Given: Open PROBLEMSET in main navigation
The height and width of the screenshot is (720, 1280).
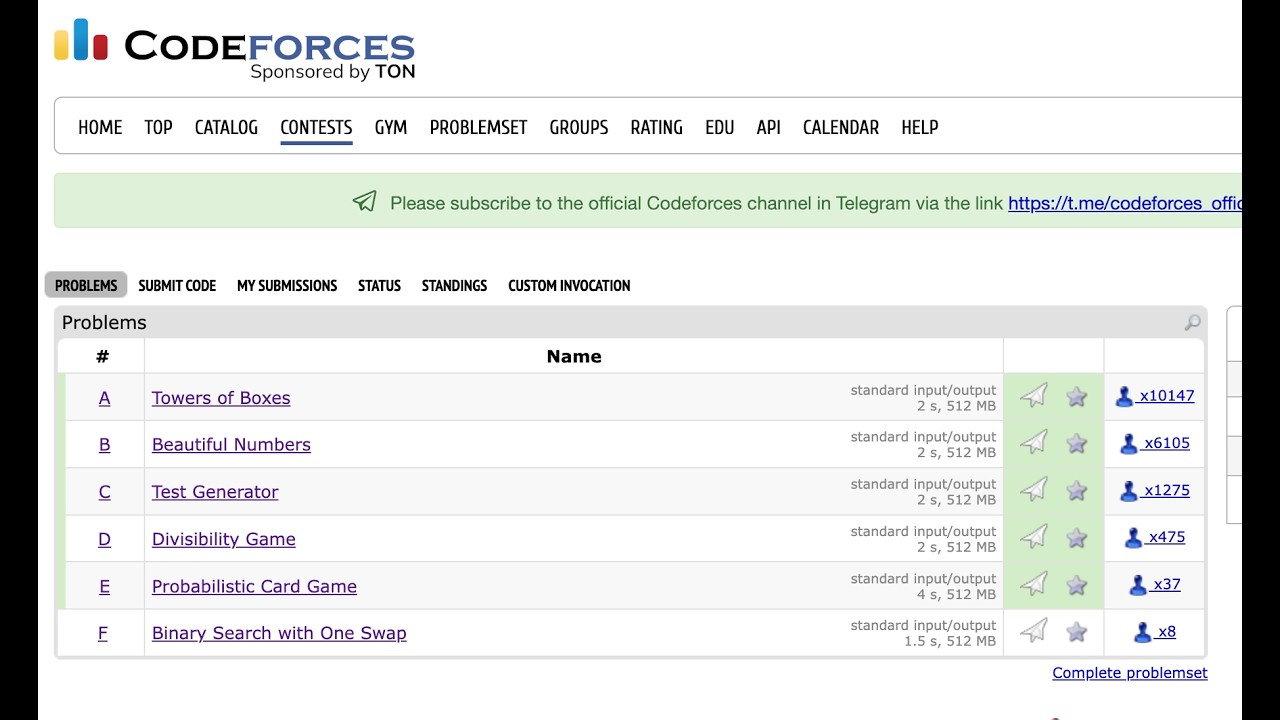Looking at the screenshot, I should coord(478,127).
